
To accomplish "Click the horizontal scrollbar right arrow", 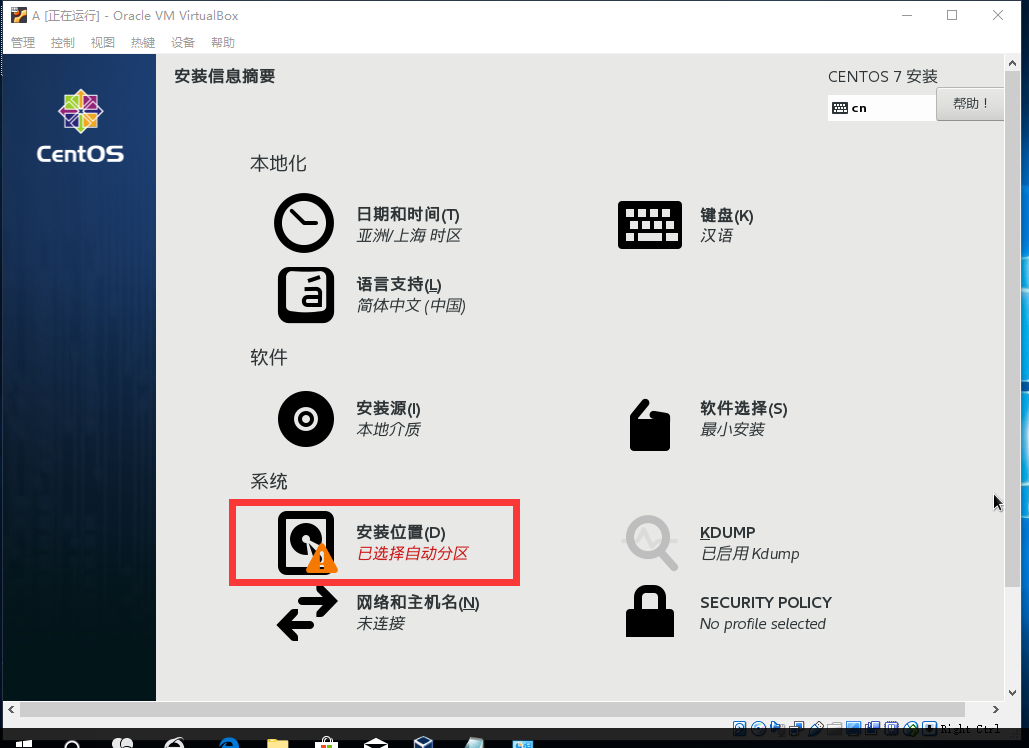I will 996,709.
